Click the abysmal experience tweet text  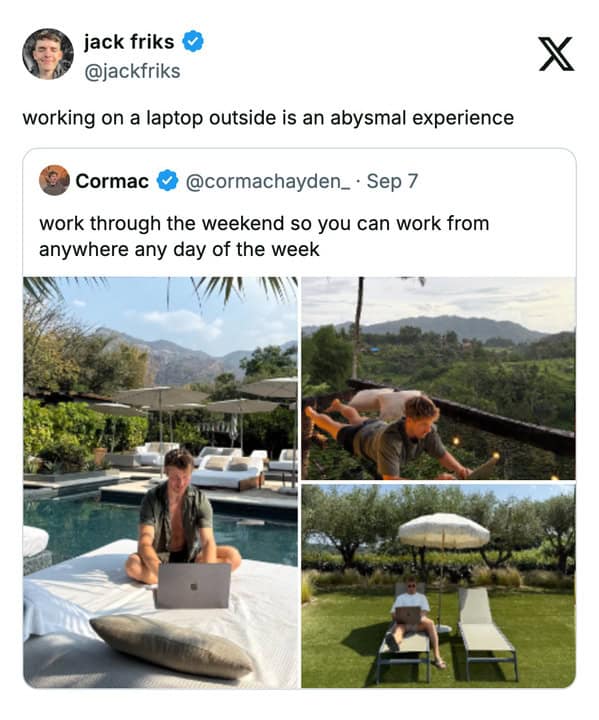point(268,118)
